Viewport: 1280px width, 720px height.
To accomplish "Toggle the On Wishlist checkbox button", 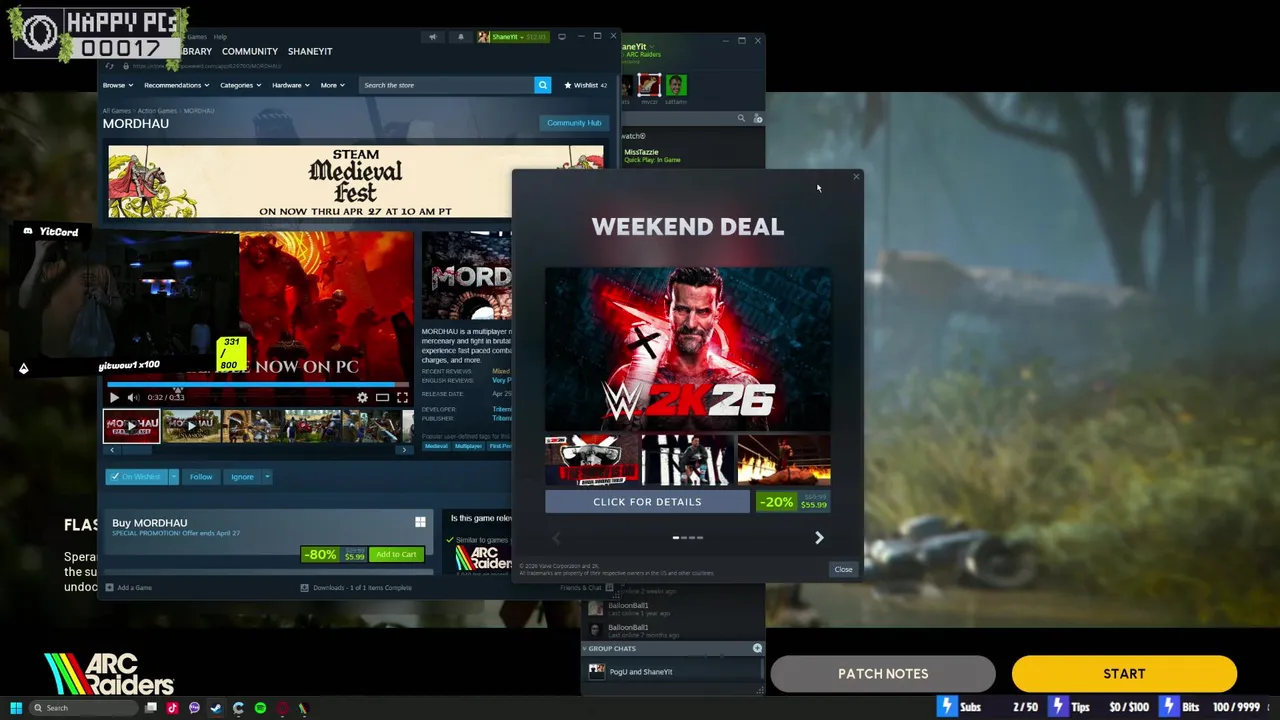I will [136, 477].
